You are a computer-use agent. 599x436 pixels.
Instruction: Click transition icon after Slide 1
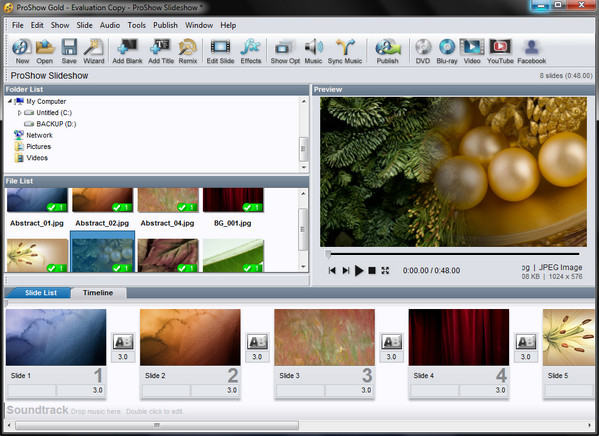click(123, 341)
